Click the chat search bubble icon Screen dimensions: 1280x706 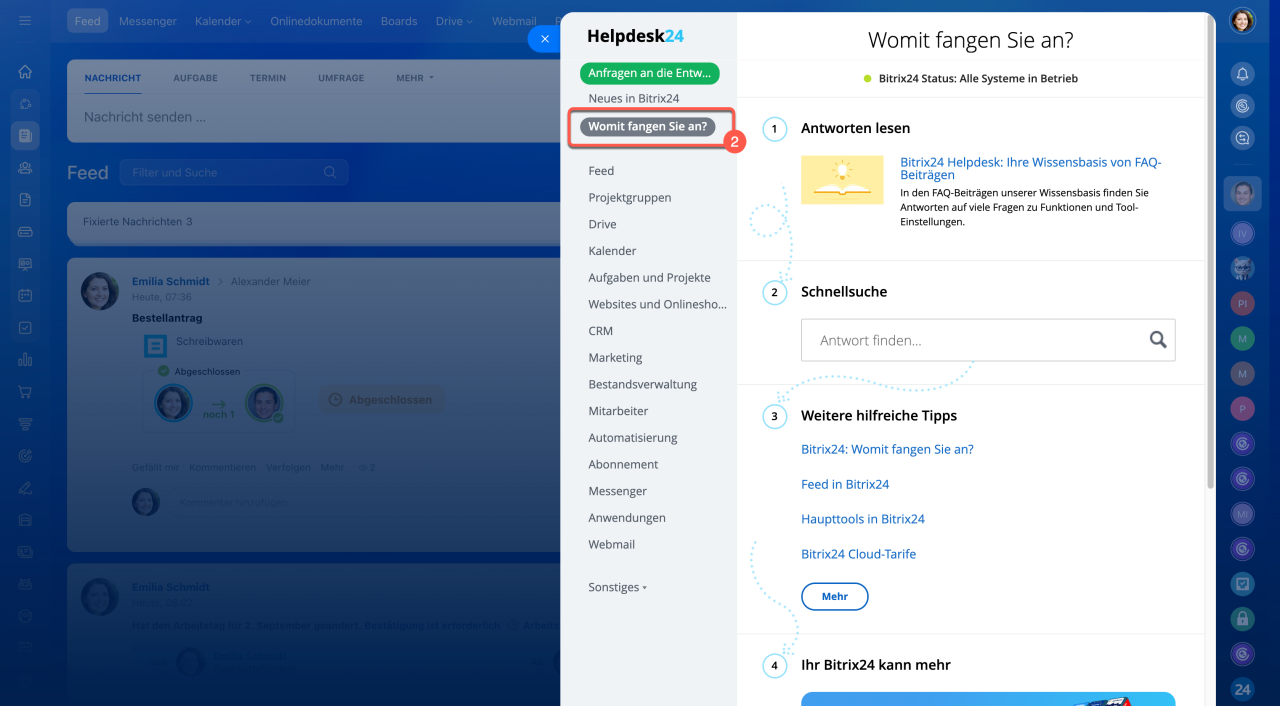[1242, 138]
